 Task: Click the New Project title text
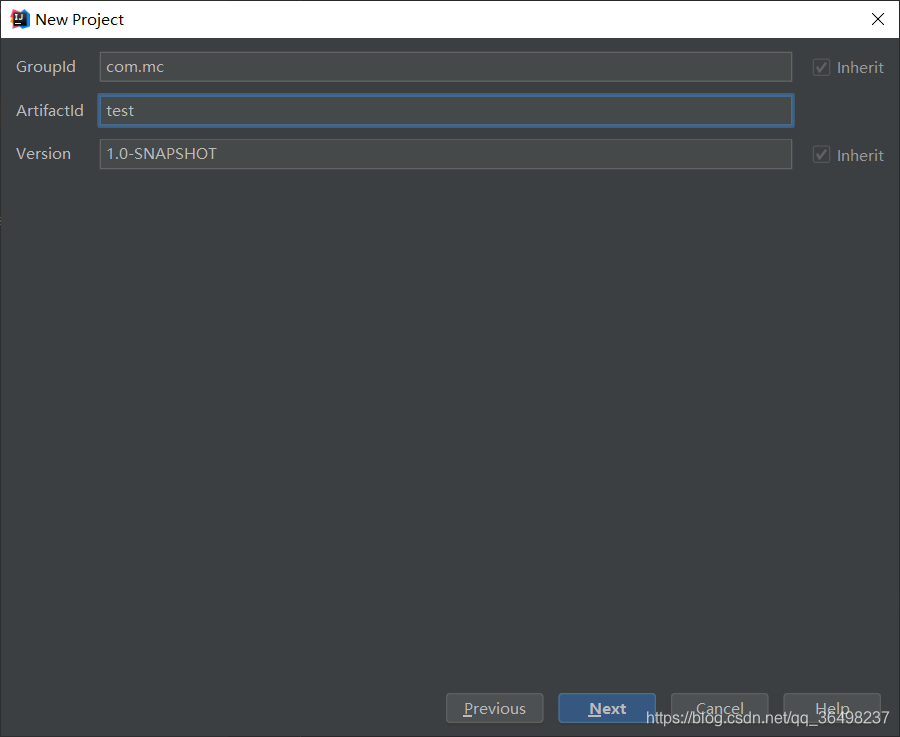click(79, 20)
